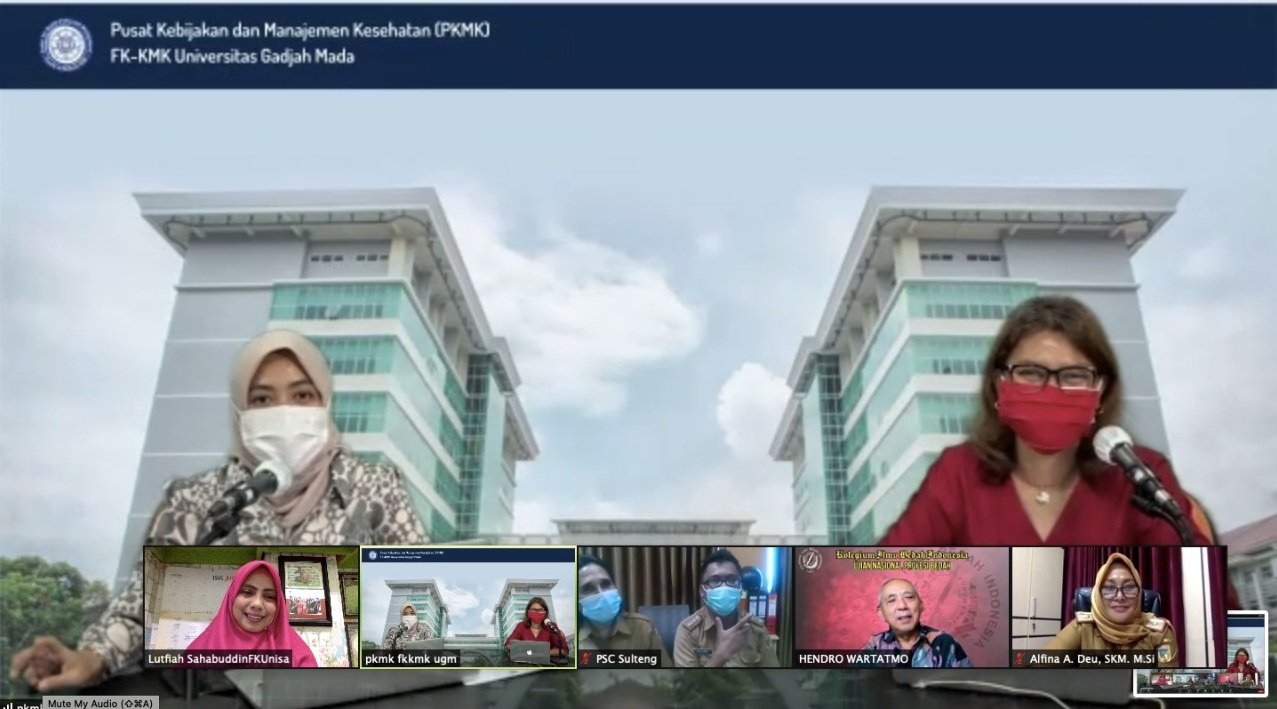Click the Pusat Kebijakan dan Manajemen Kesehatan title
Image resolution: width=1277 pixels, height=709 pixels.
coord(300,30)
